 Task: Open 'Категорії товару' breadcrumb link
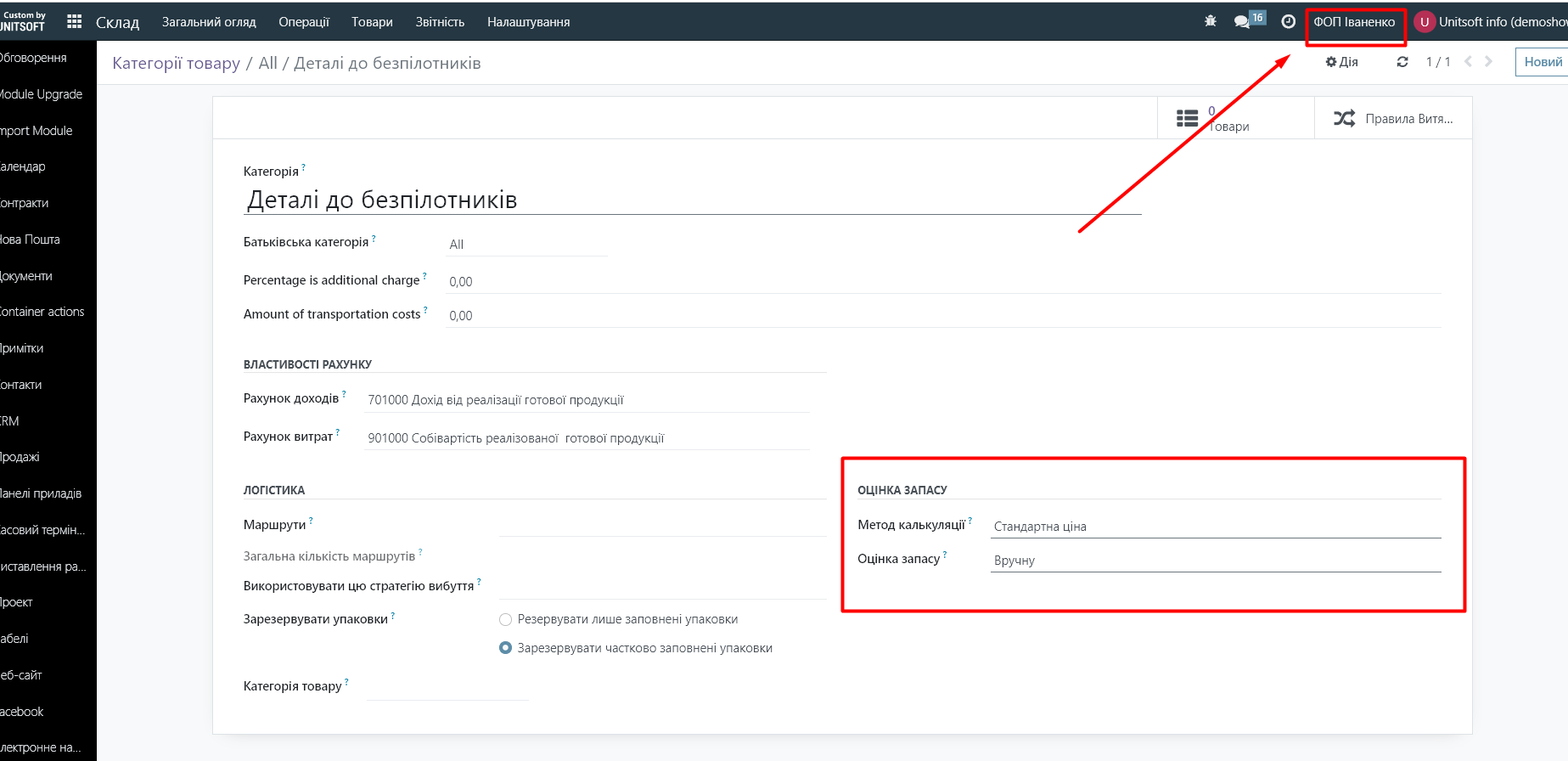coord(177,64)
